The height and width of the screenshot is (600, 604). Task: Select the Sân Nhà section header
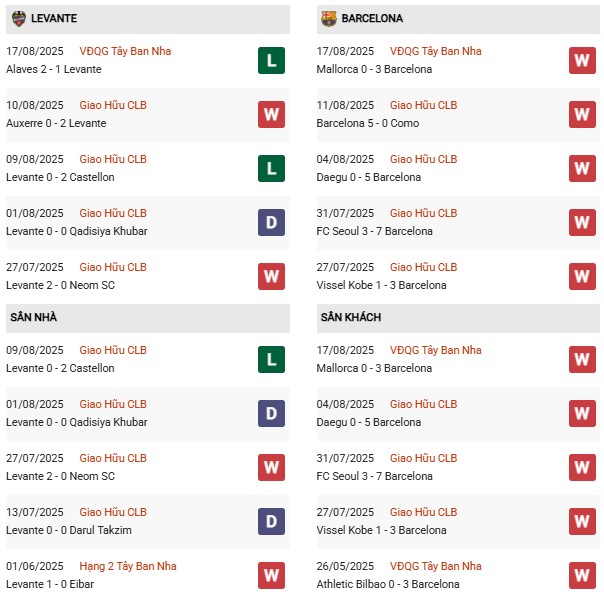pos(34,317)
